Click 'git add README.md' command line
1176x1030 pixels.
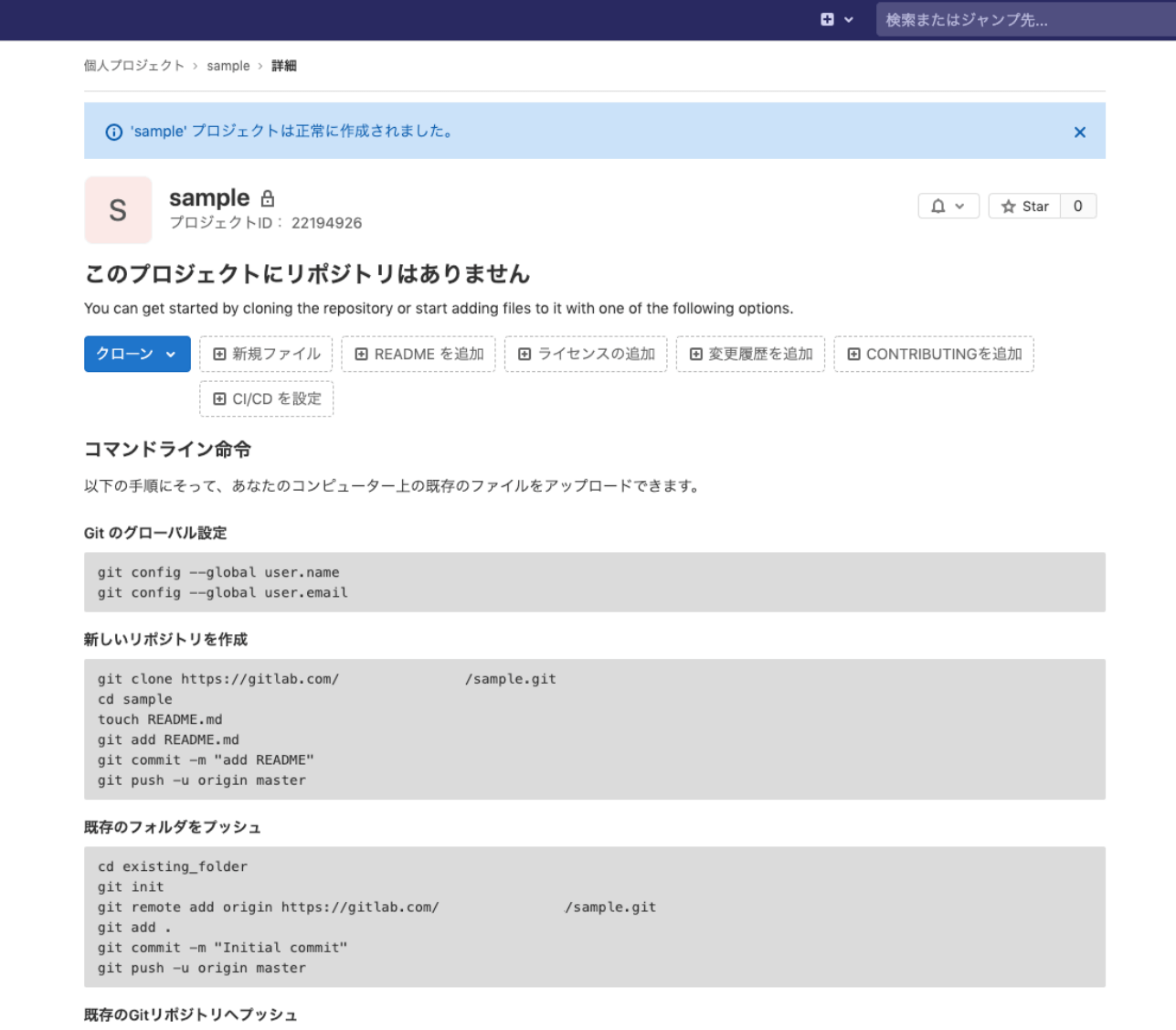click(x=168, y=739)
